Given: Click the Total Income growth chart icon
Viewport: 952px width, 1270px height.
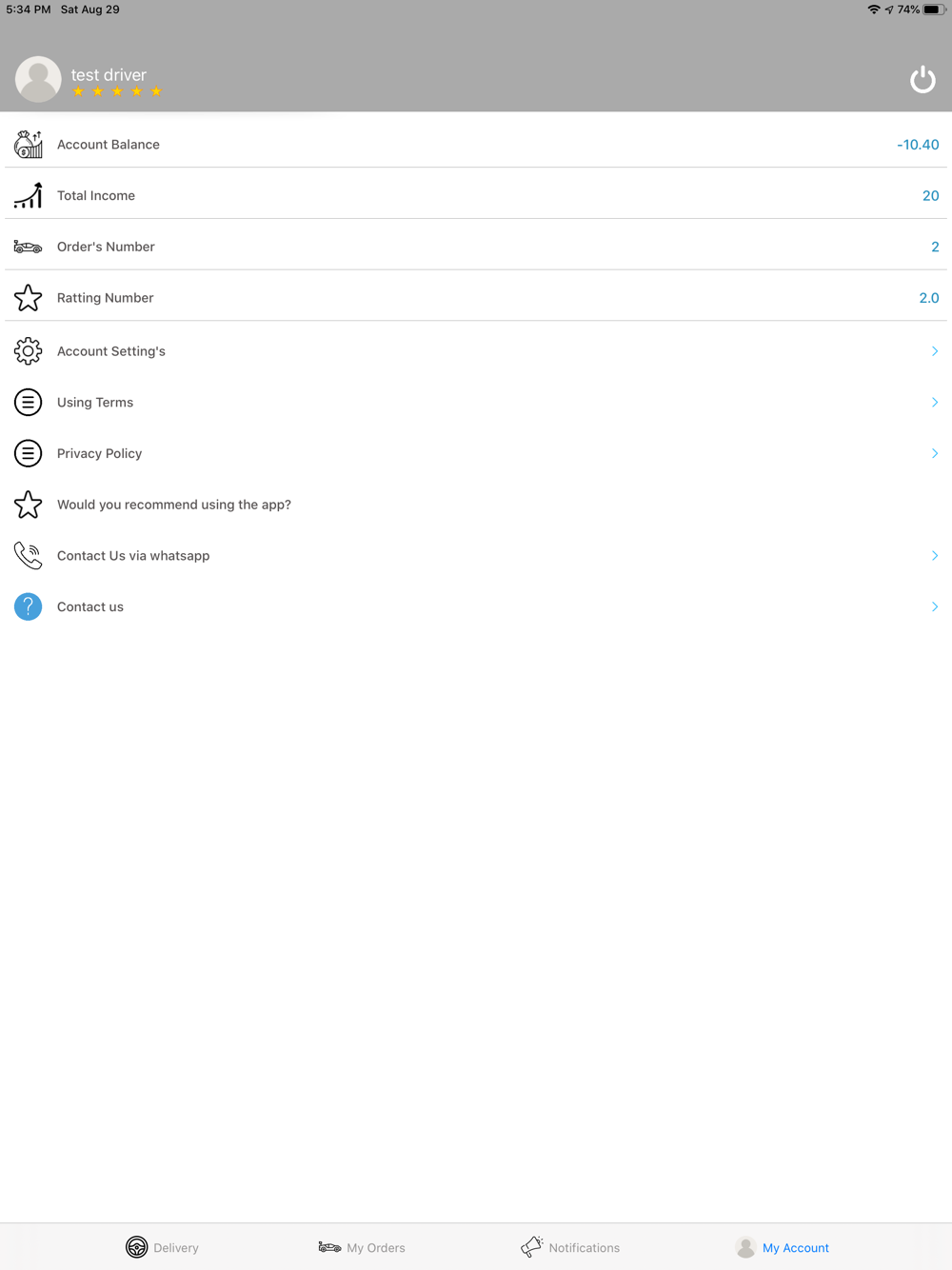Looking at the screenshot, I should click(28, 195).
